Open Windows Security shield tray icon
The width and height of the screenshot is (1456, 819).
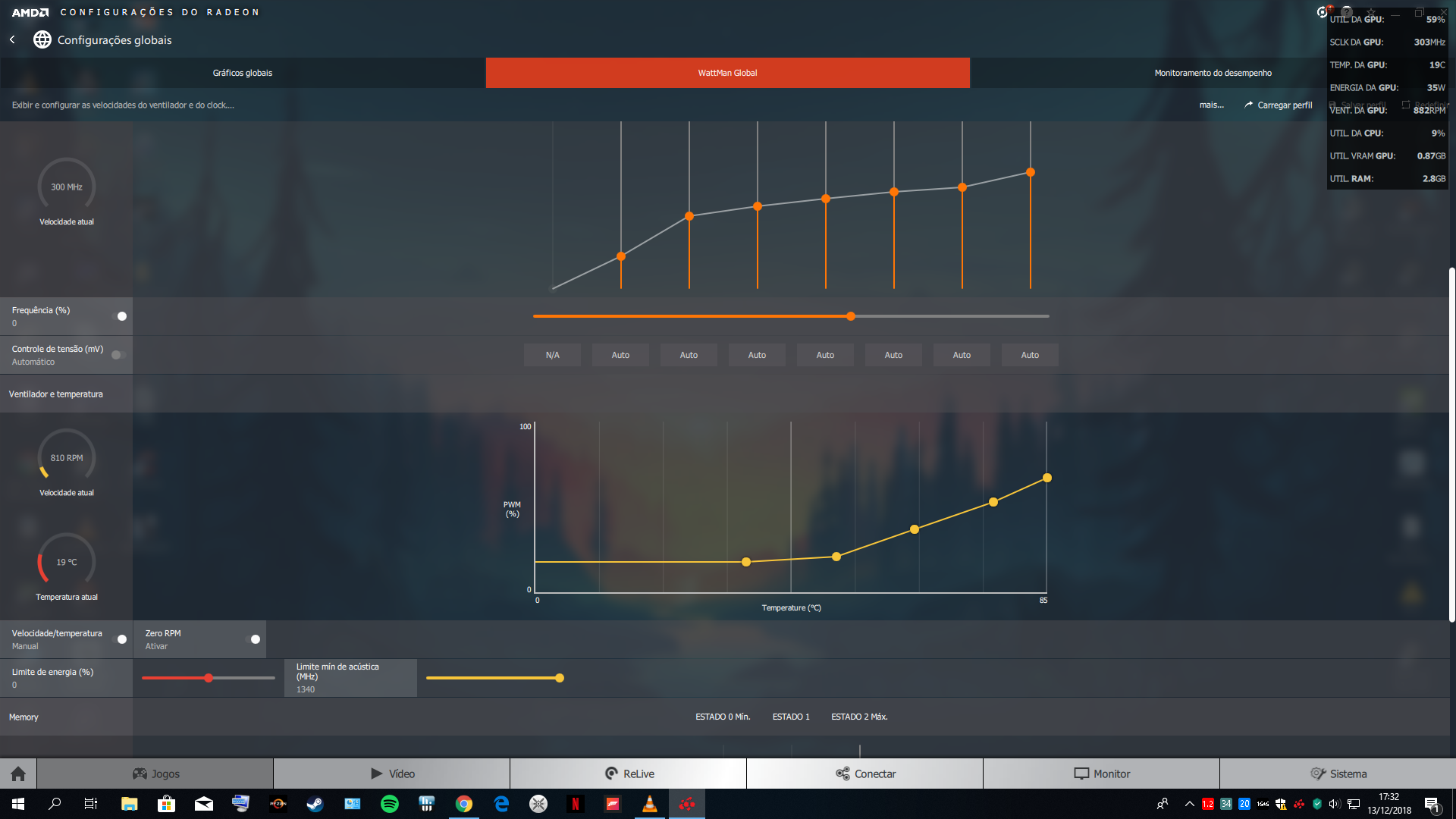point(1281,804)
